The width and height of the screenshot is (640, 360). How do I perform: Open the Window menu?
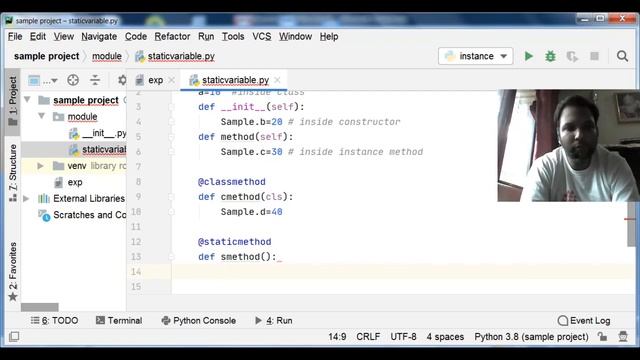click(296, 36)
